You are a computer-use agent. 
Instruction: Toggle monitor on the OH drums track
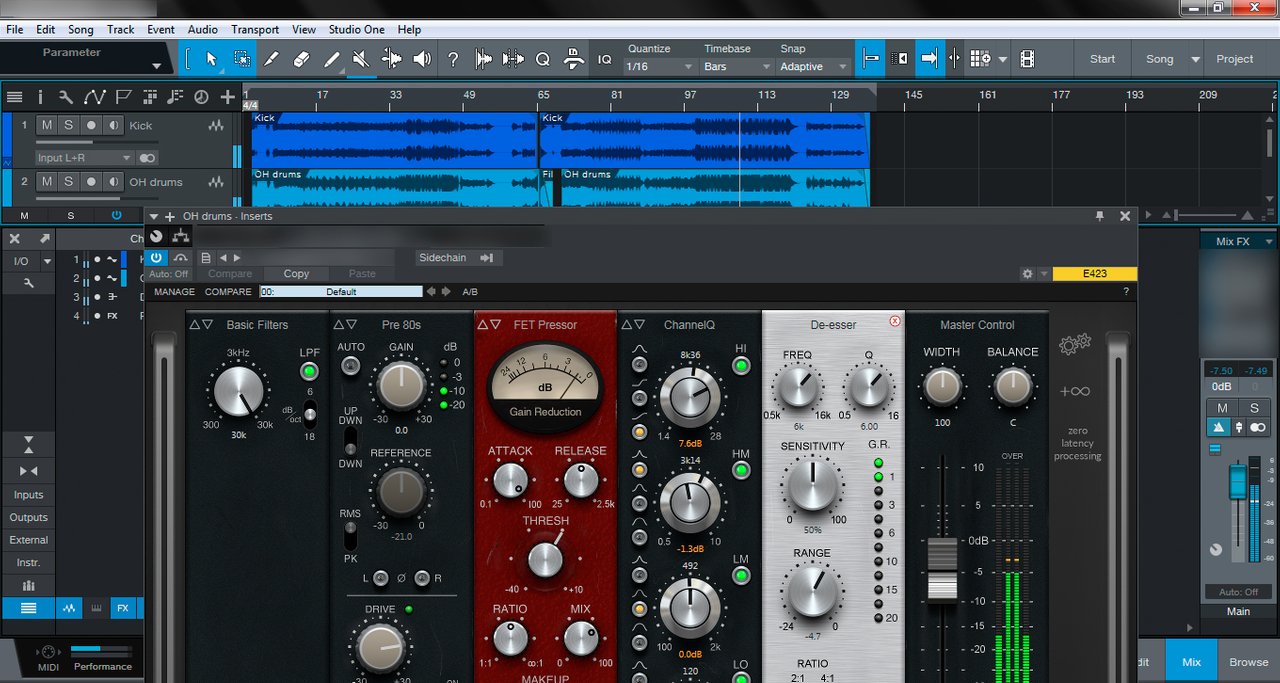point(113,182)
